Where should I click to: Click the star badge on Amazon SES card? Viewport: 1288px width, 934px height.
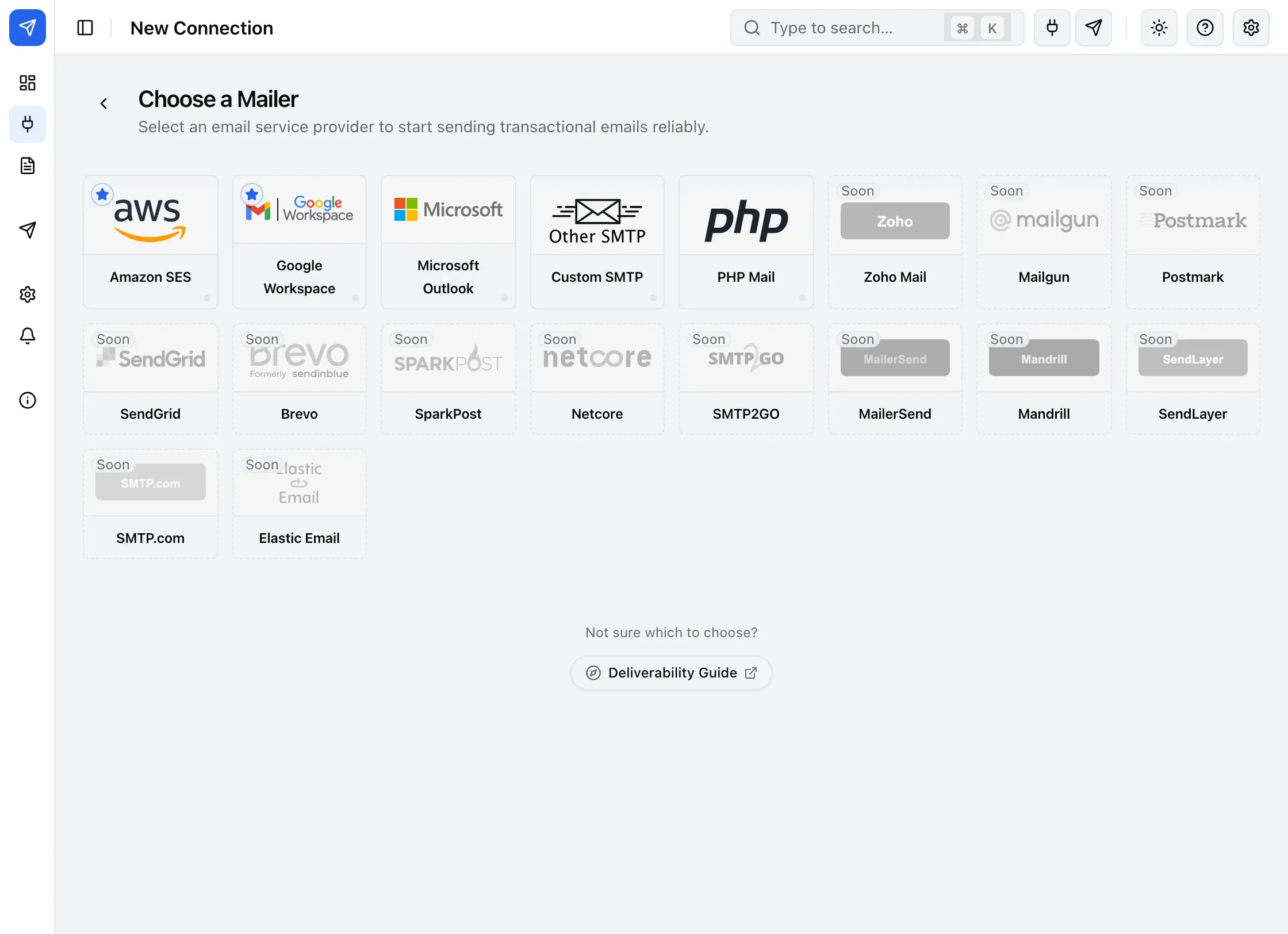102,194
